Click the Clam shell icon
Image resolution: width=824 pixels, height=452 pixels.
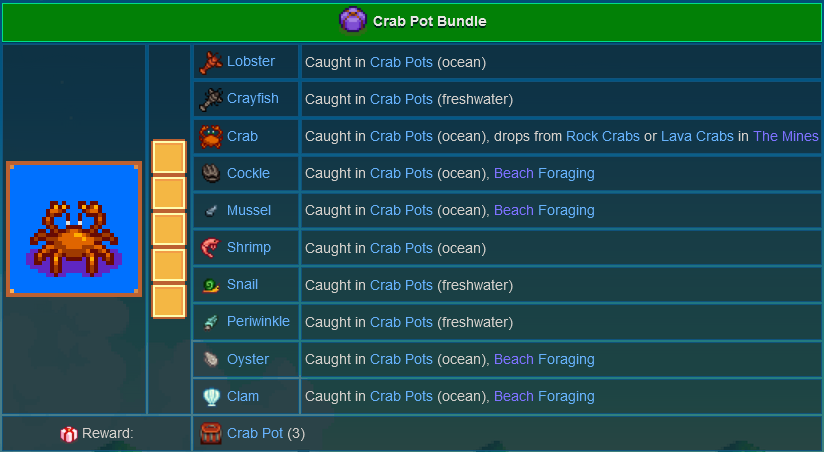pyautogui.click(x=210, y=396)
